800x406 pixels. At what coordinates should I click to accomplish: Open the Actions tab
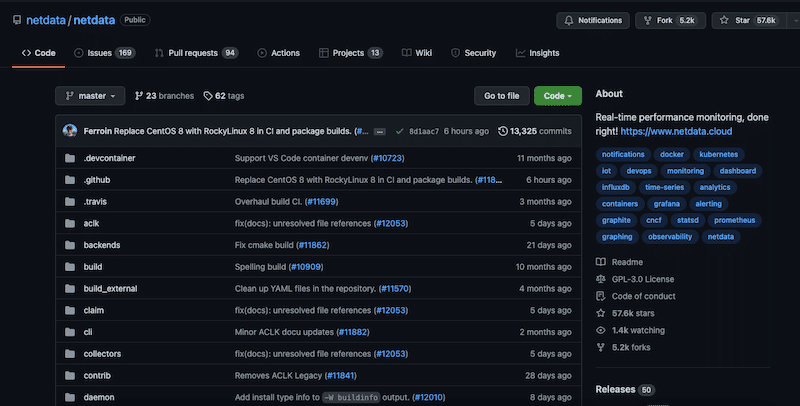[x=279, y=53]
